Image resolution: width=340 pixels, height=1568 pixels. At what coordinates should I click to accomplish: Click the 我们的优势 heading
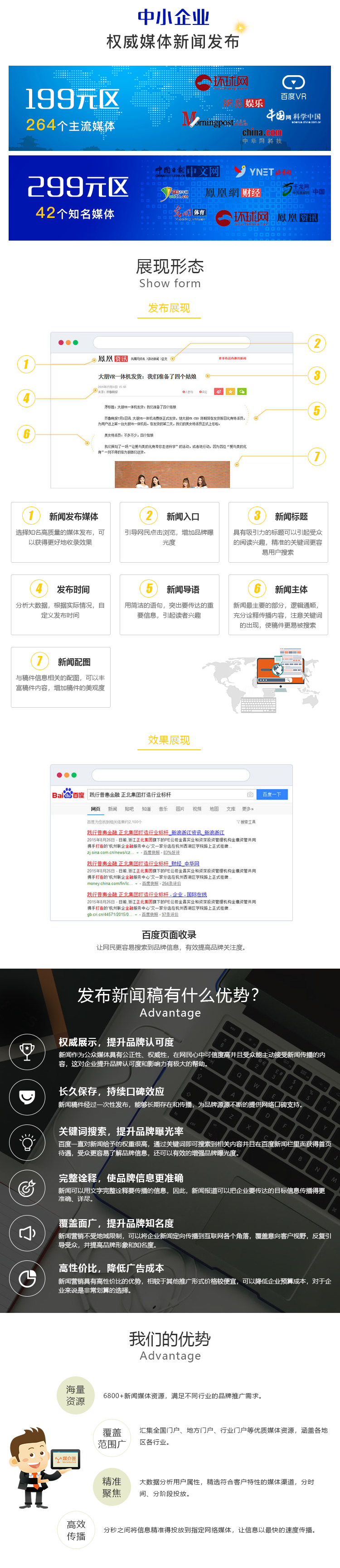[170, 1338]
